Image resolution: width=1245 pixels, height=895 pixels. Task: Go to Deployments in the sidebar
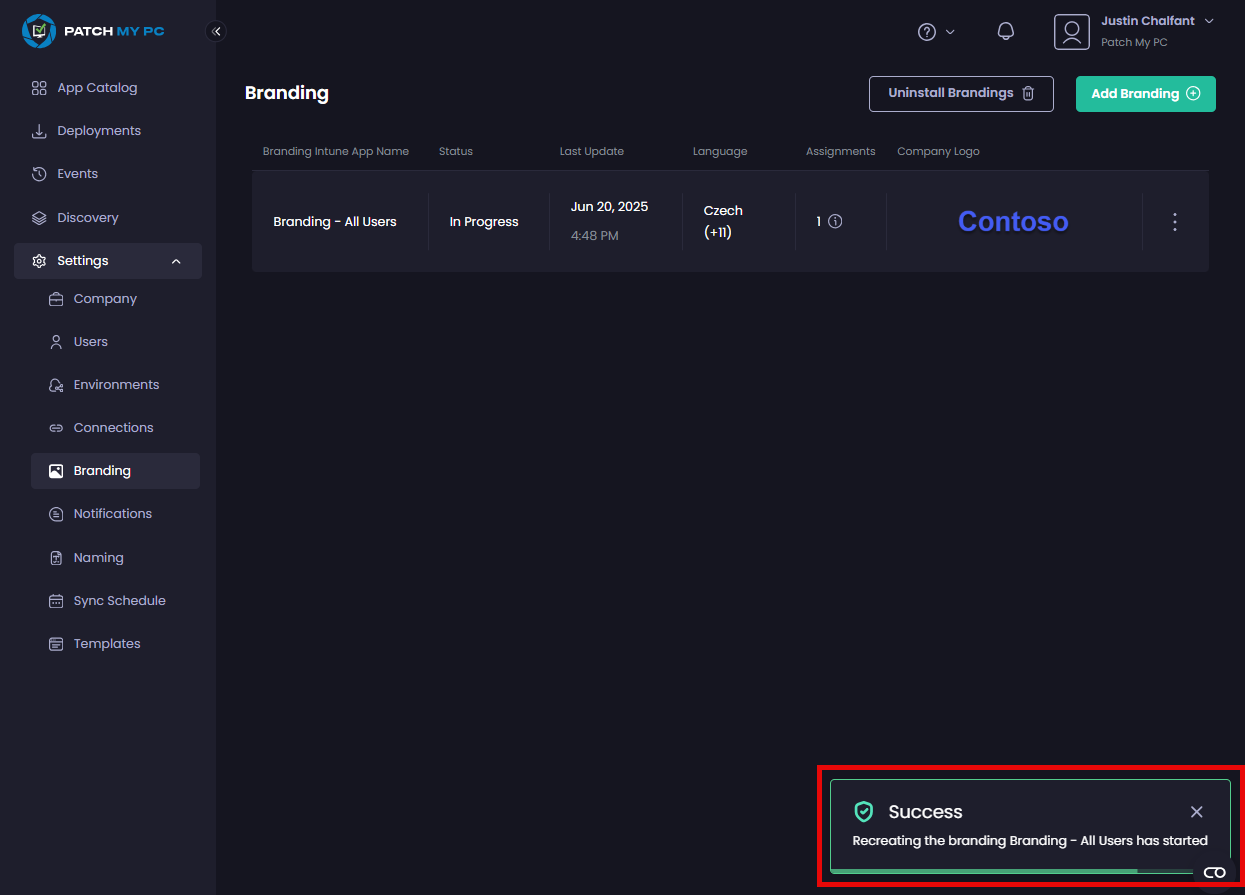98,131
